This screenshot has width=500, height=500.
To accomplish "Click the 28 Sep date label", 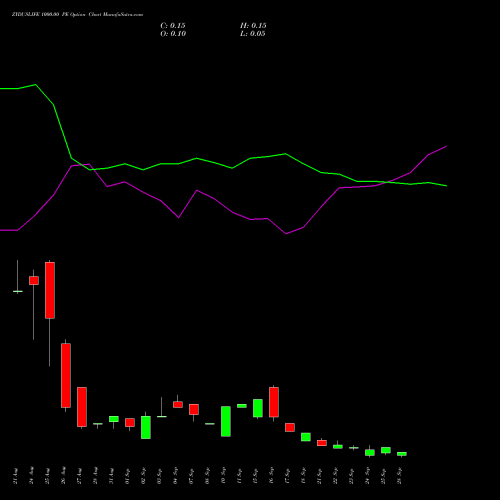I will coord(400,476).
